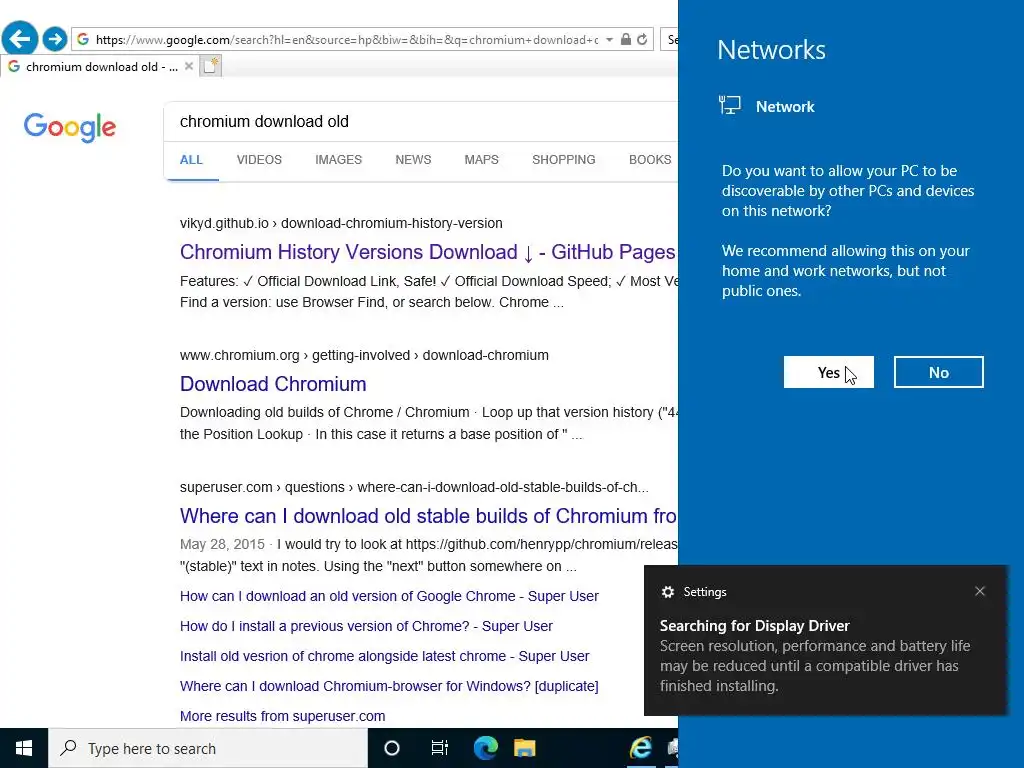The height and width of the screenshot is (768, 1024).
Task: Open 'Chromium History Versions Download' result
Action: [428, 252]
